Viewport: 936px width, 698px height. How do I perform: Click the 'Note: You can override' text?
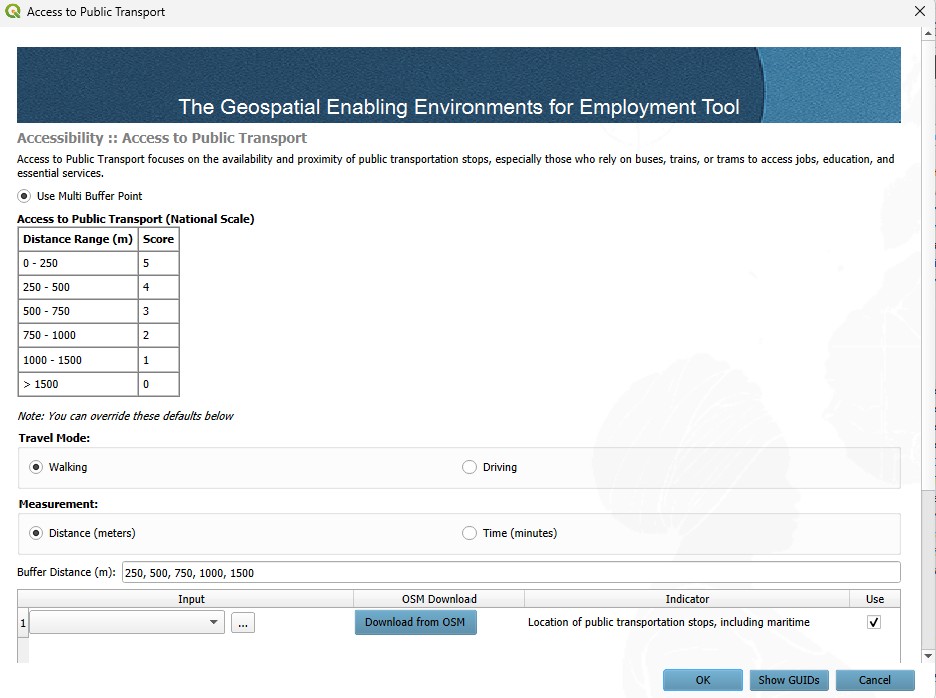coord(125,416)
